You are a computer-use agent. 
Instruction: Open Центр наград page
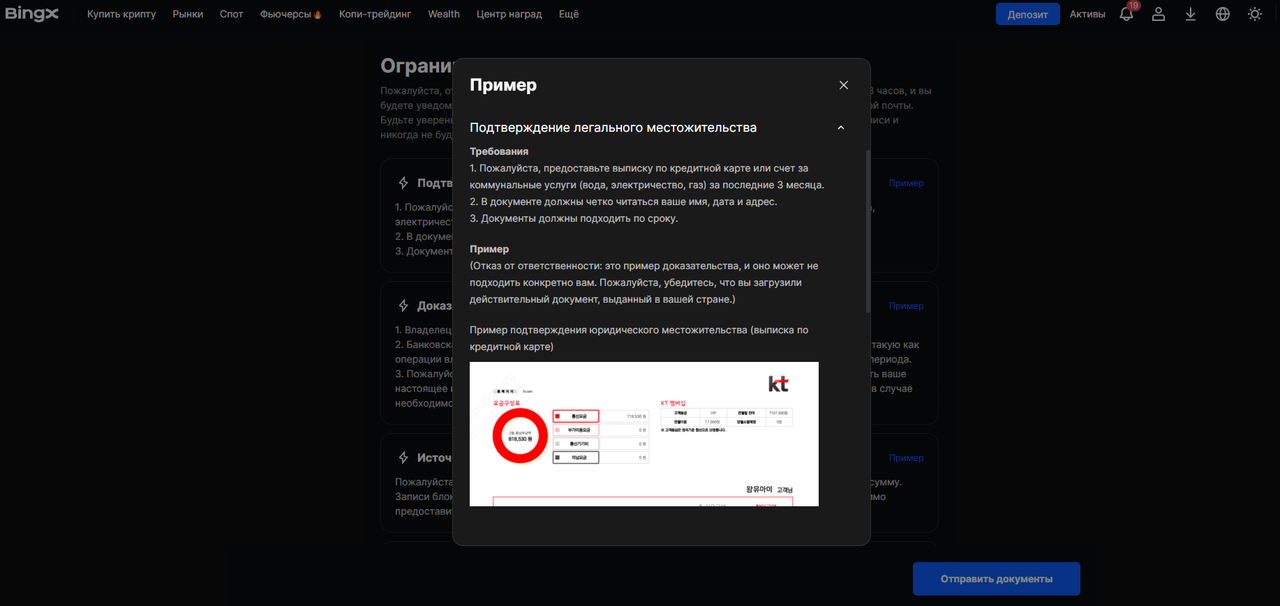[509, 14]
